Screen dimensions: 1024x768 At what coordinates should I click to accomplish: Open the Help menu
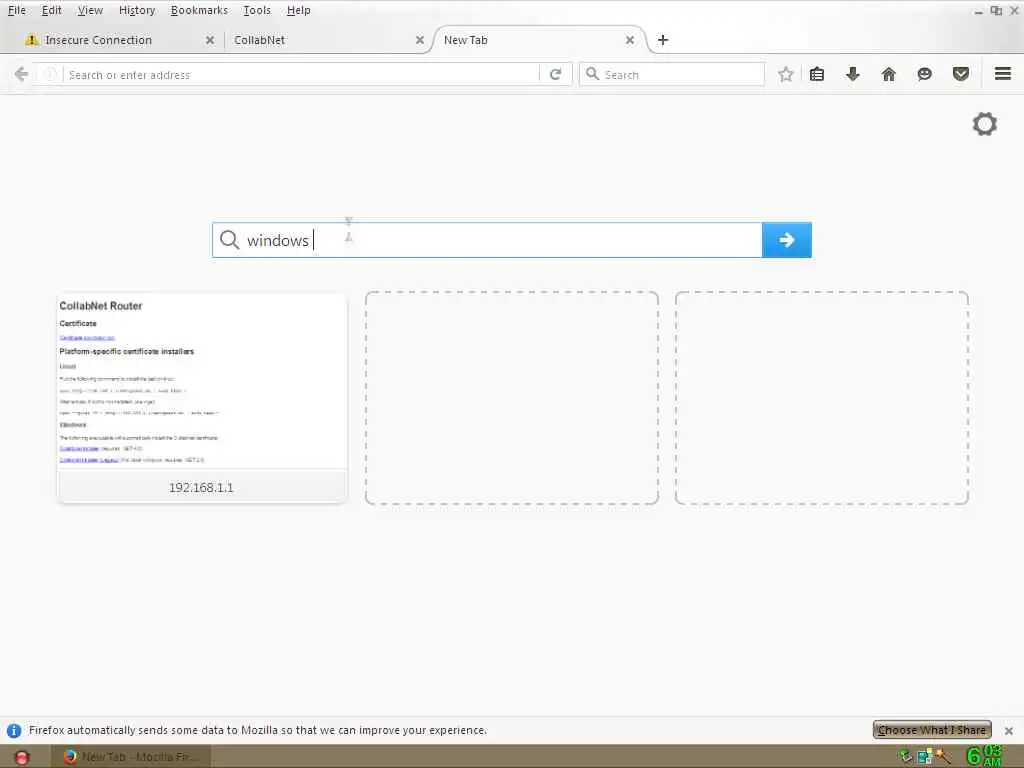[298, 10]
